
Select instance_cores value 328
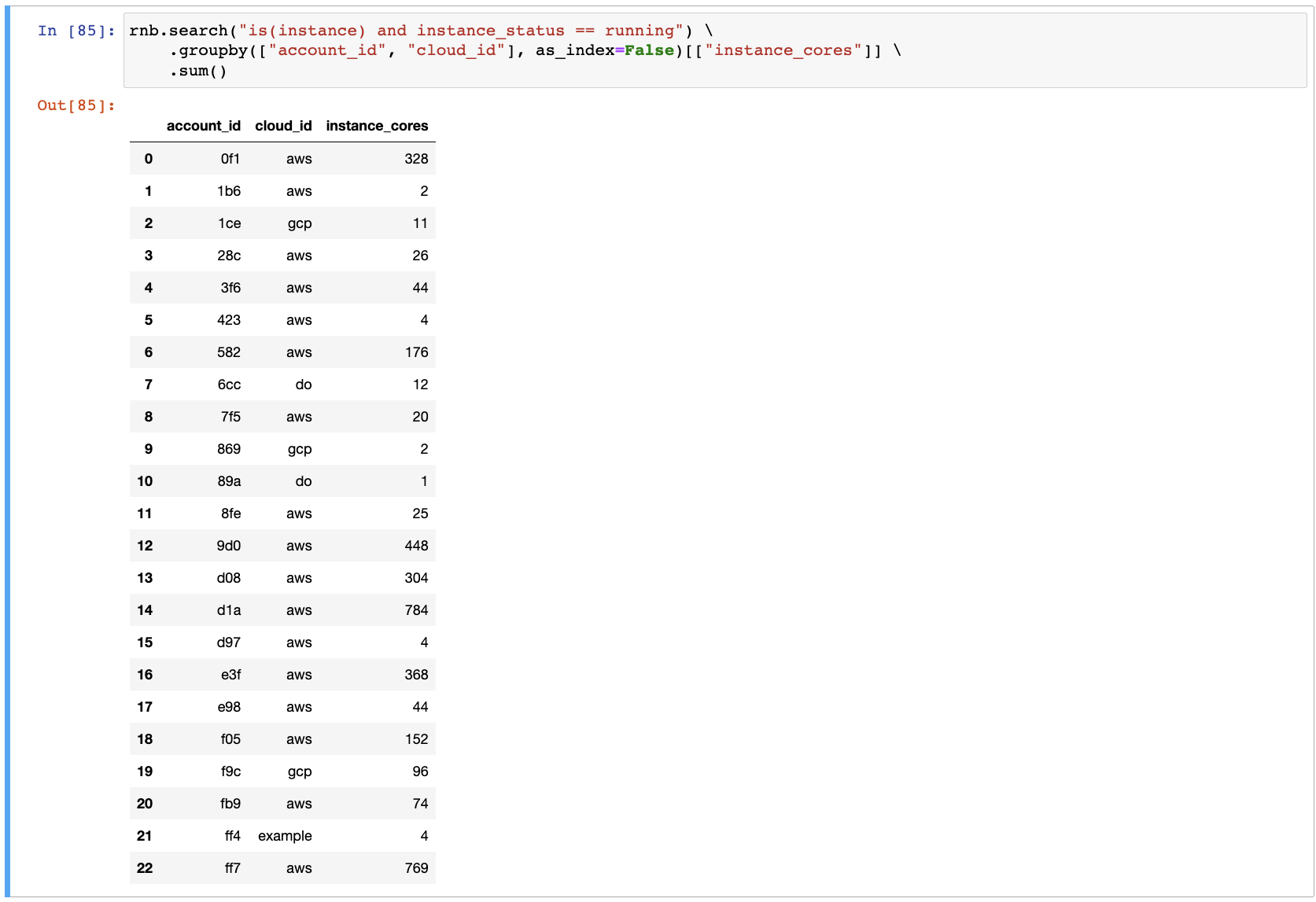pyautogui.click(x=416, y=159)
